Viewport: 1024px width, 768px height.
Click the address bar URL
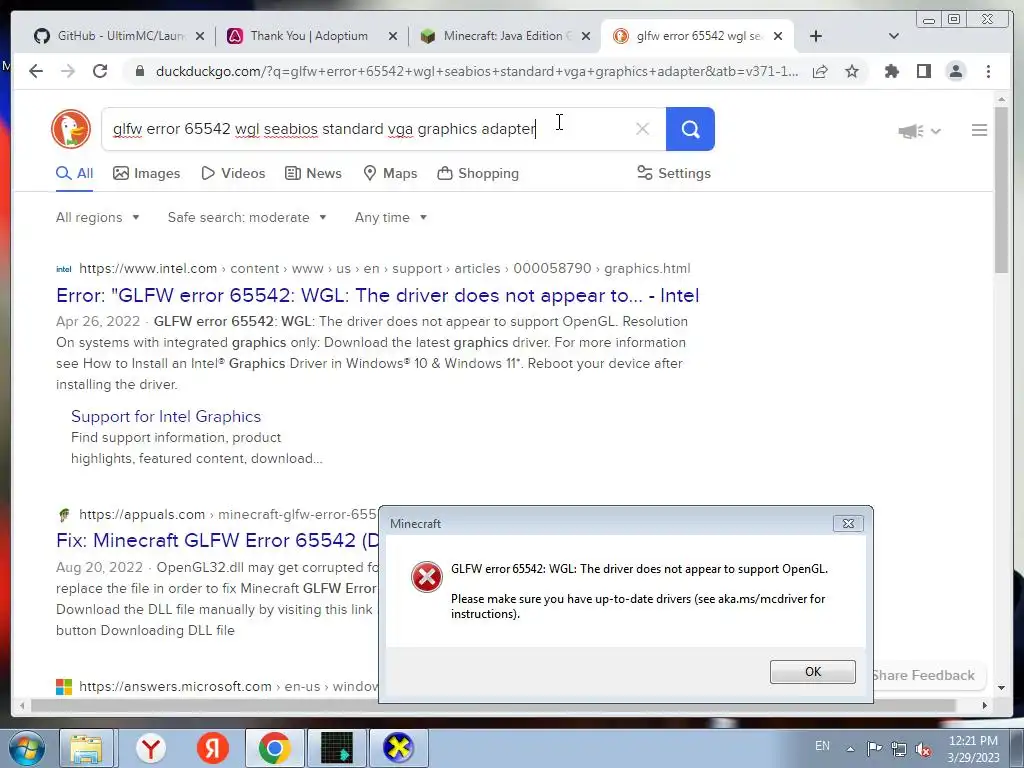pyautogui.click(x=476, y=71)
